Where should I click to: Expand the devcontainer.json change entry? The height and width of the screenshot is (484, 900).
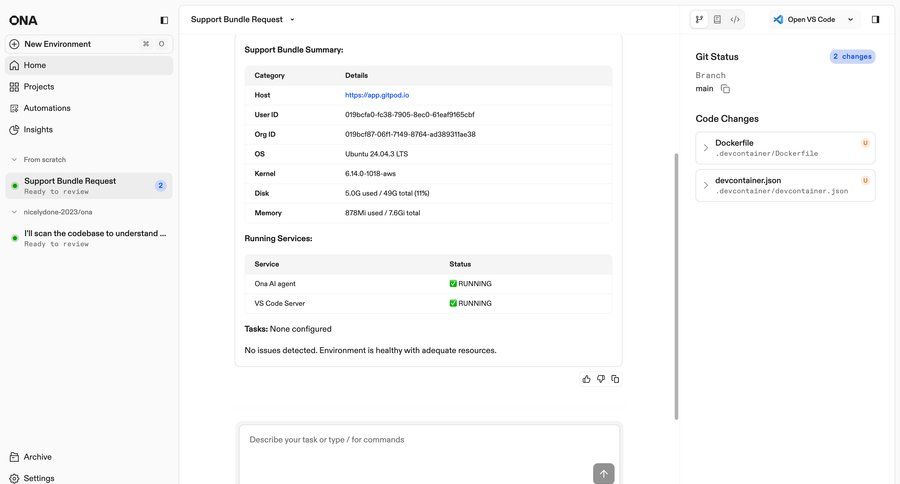point(706,185)
